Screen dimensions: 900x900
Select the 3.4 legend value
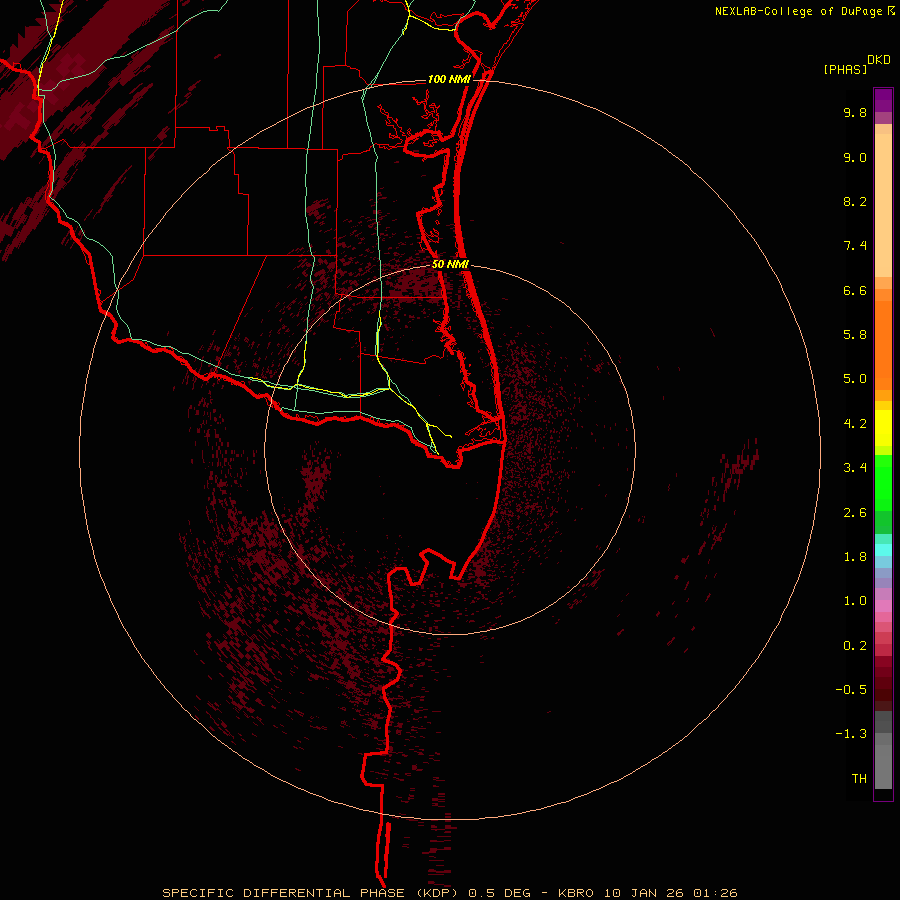[855, 468]
